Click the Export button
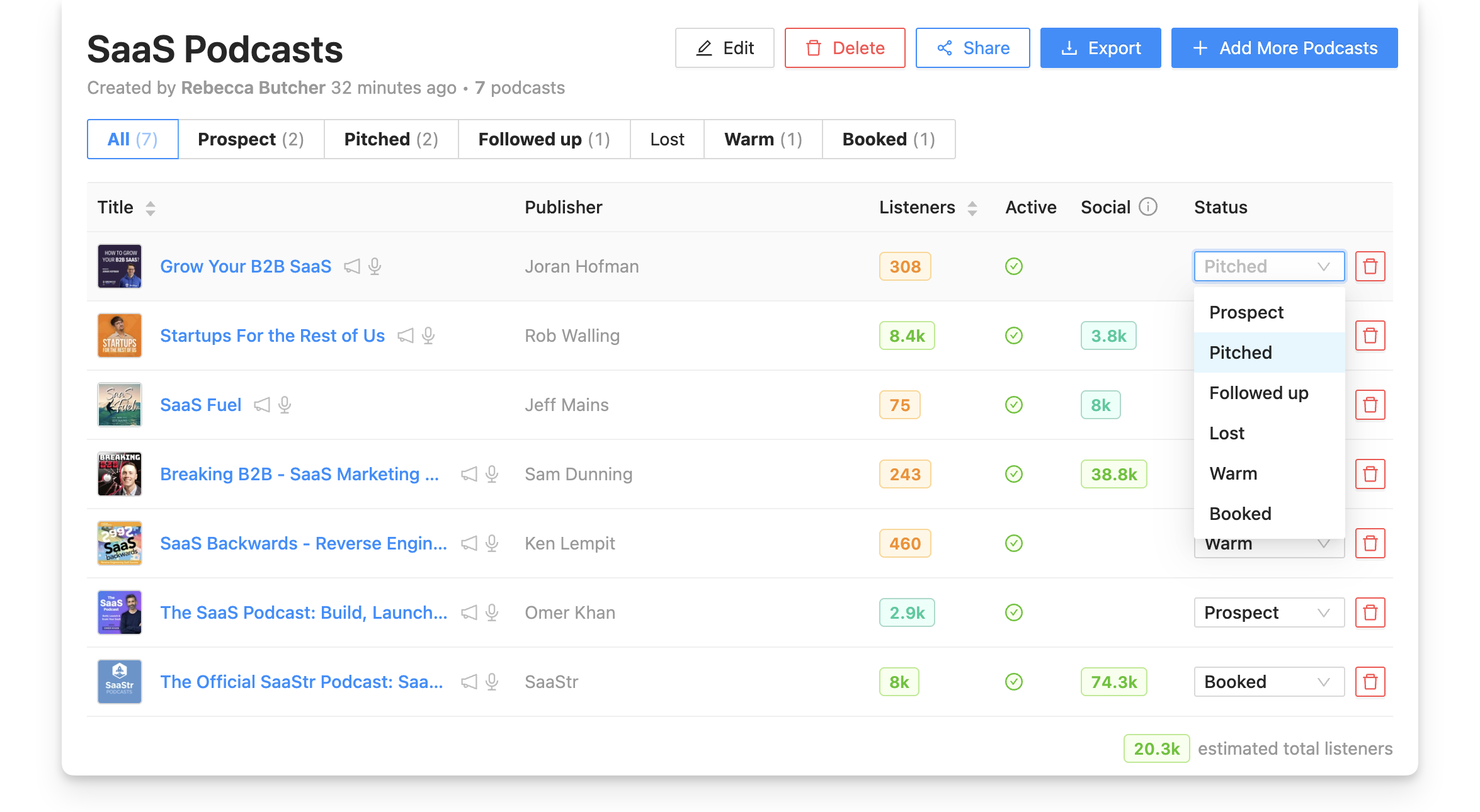Image resolution: width=1480 pixels, height=812 pixels. tap(1100, 48)
